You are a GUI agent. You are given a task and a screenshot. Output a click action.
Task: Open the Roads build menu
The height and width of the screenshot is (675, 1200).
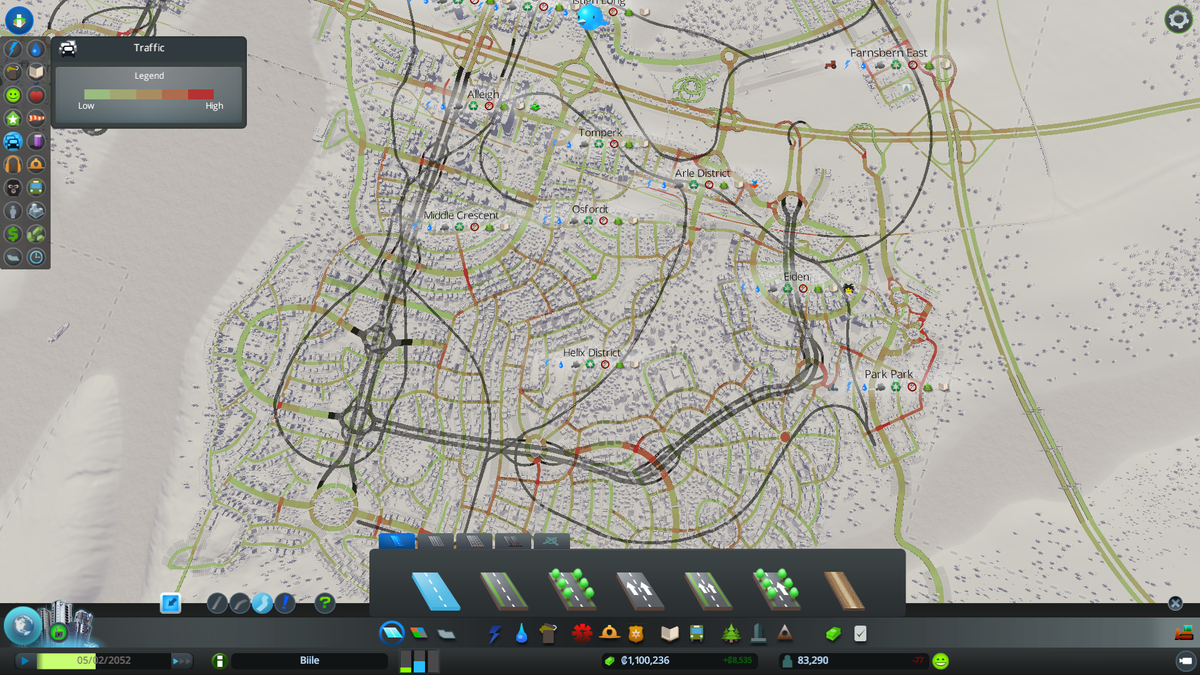[392, 633]
